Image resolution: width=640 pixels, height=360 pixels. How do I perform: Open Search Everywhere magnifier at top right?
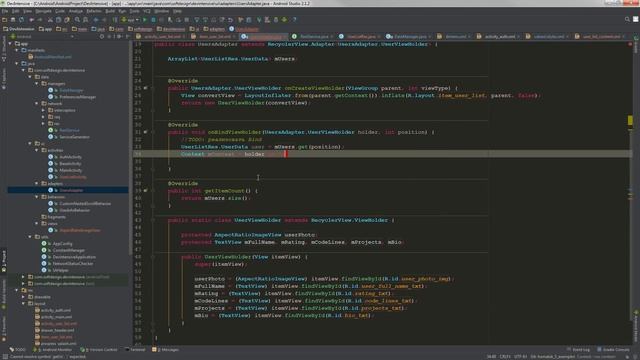tap(627, 20)
